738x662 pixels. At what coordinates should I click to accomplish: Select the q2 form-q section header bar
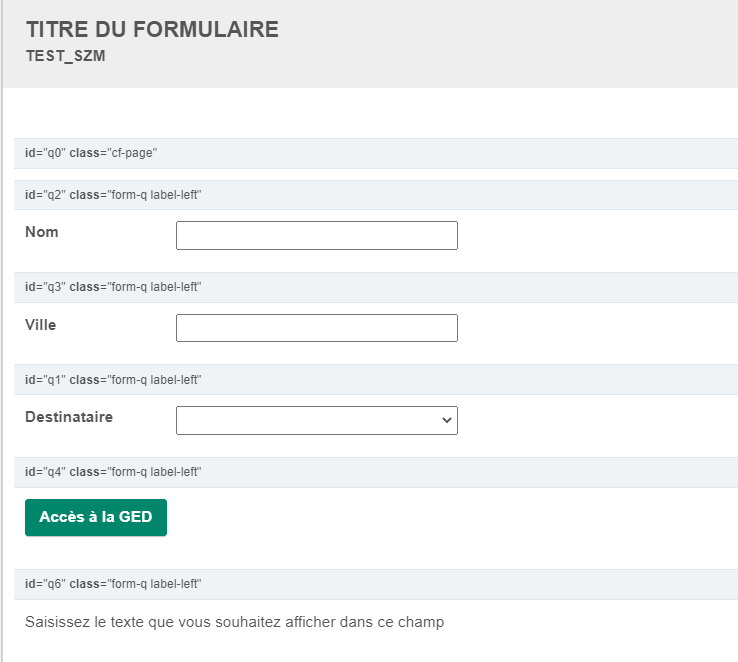376,195
